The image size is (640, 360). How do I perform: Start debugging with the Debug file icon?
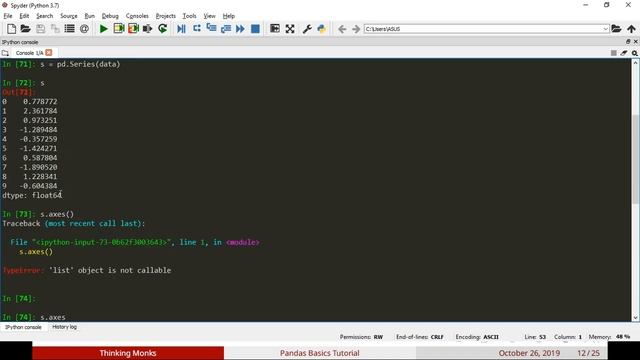tap(182, 29)
